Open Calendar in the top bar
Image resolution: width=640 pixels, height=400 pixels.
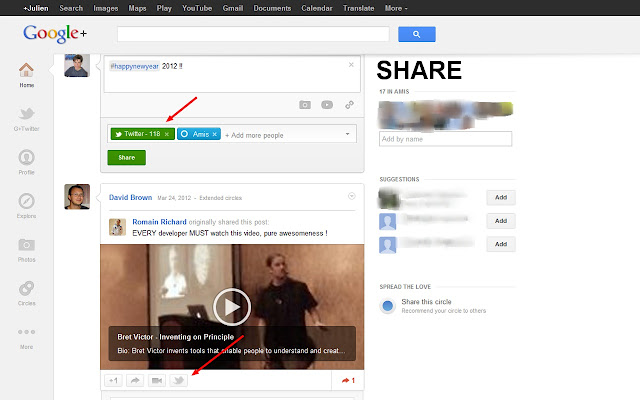pyautogui.click(x=317, y=8)
